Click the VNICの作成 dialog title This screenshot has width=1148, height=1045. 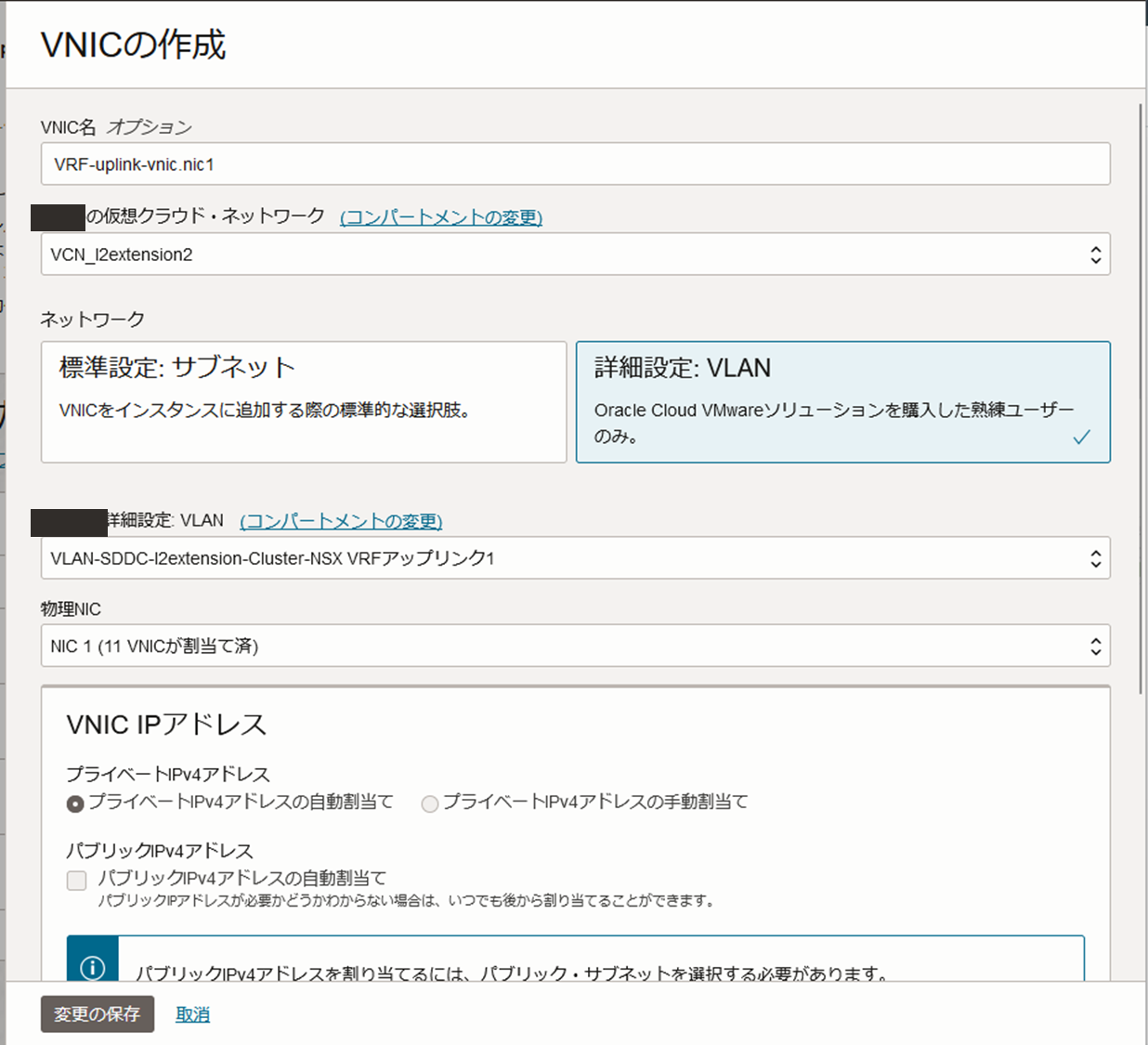tap(134, 45)
